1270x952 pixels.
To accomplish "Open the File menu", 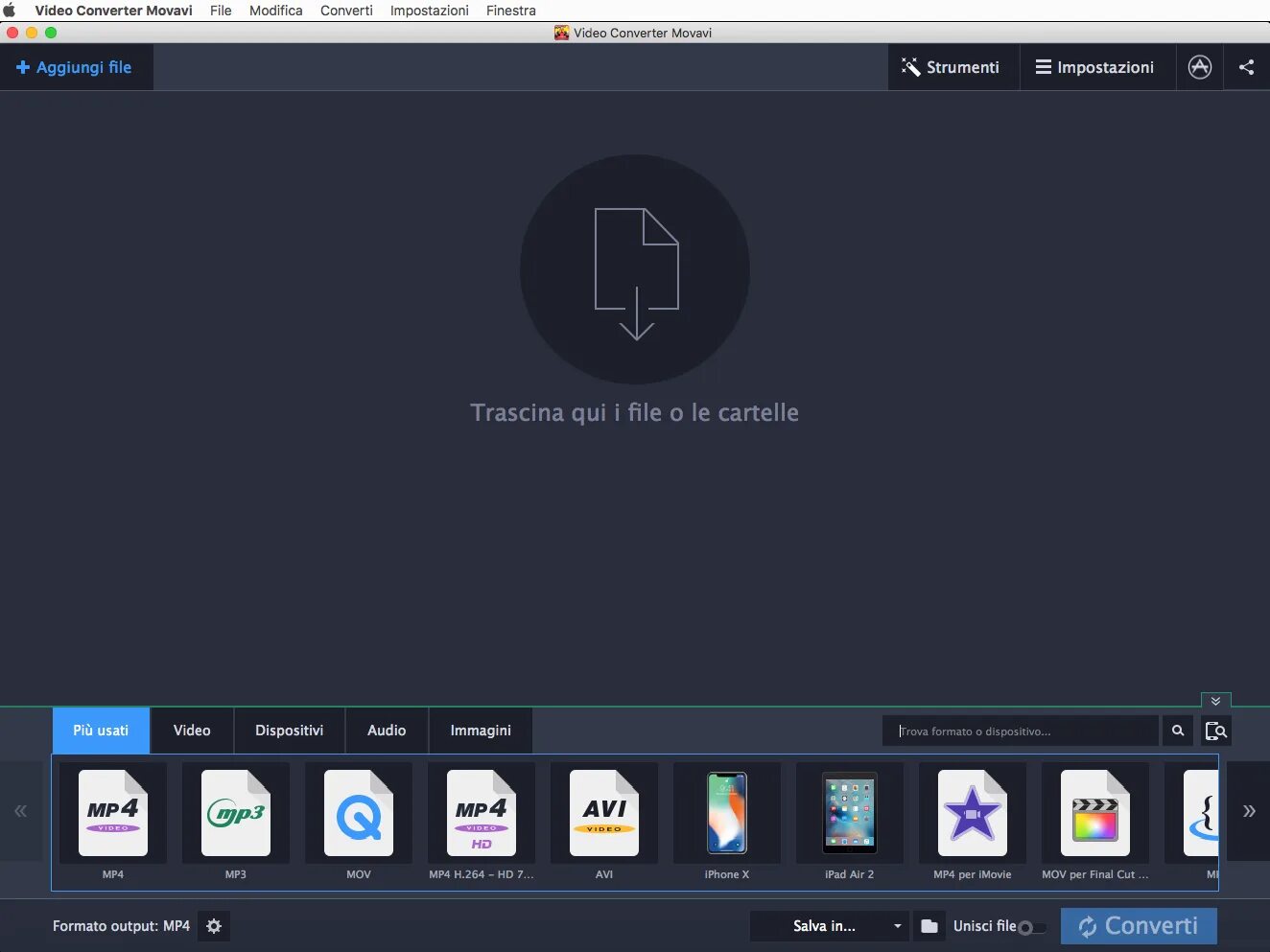I will click(221, 11).
